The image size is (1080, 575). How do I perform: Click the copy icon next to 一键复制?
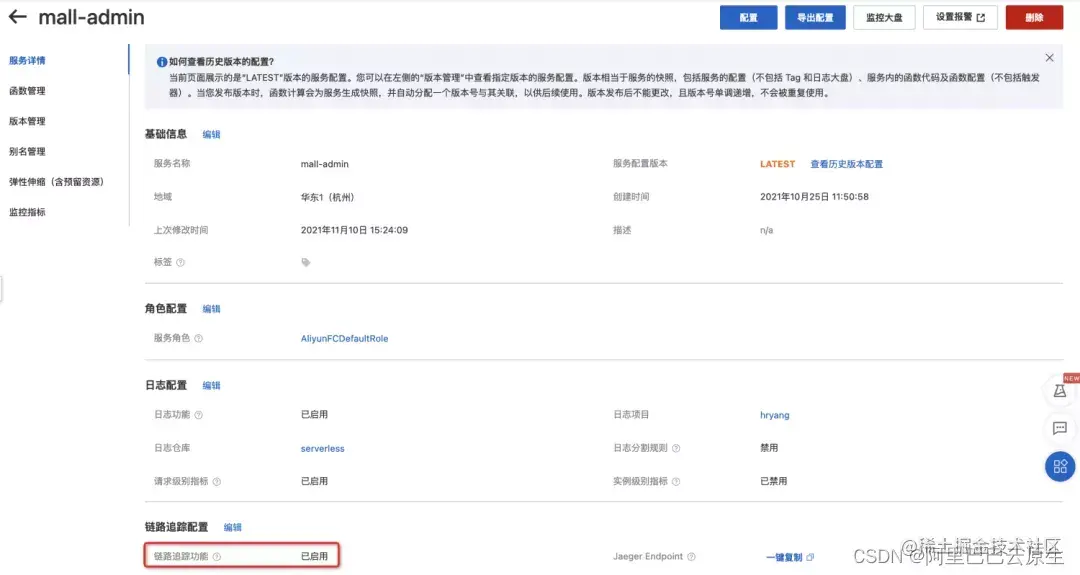pos(810,557)
